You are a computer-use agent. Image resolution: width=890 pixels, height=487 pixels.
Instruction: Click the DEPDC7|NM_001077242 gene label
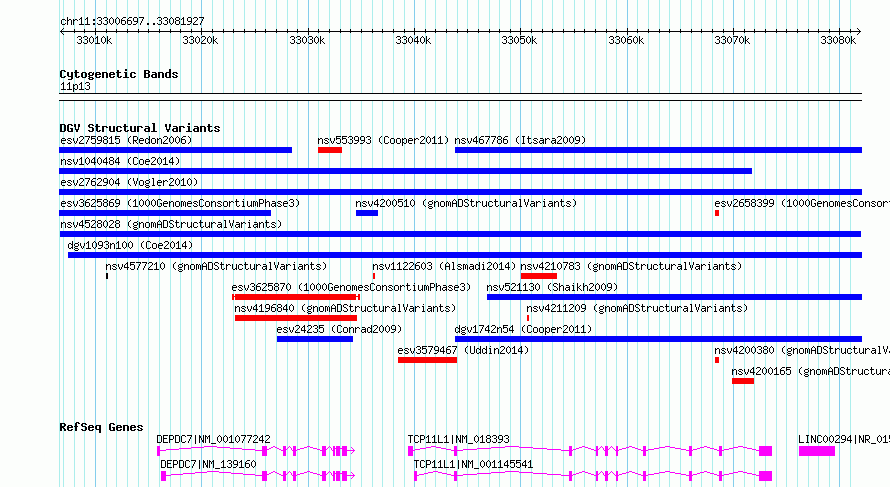click(213, 439)
